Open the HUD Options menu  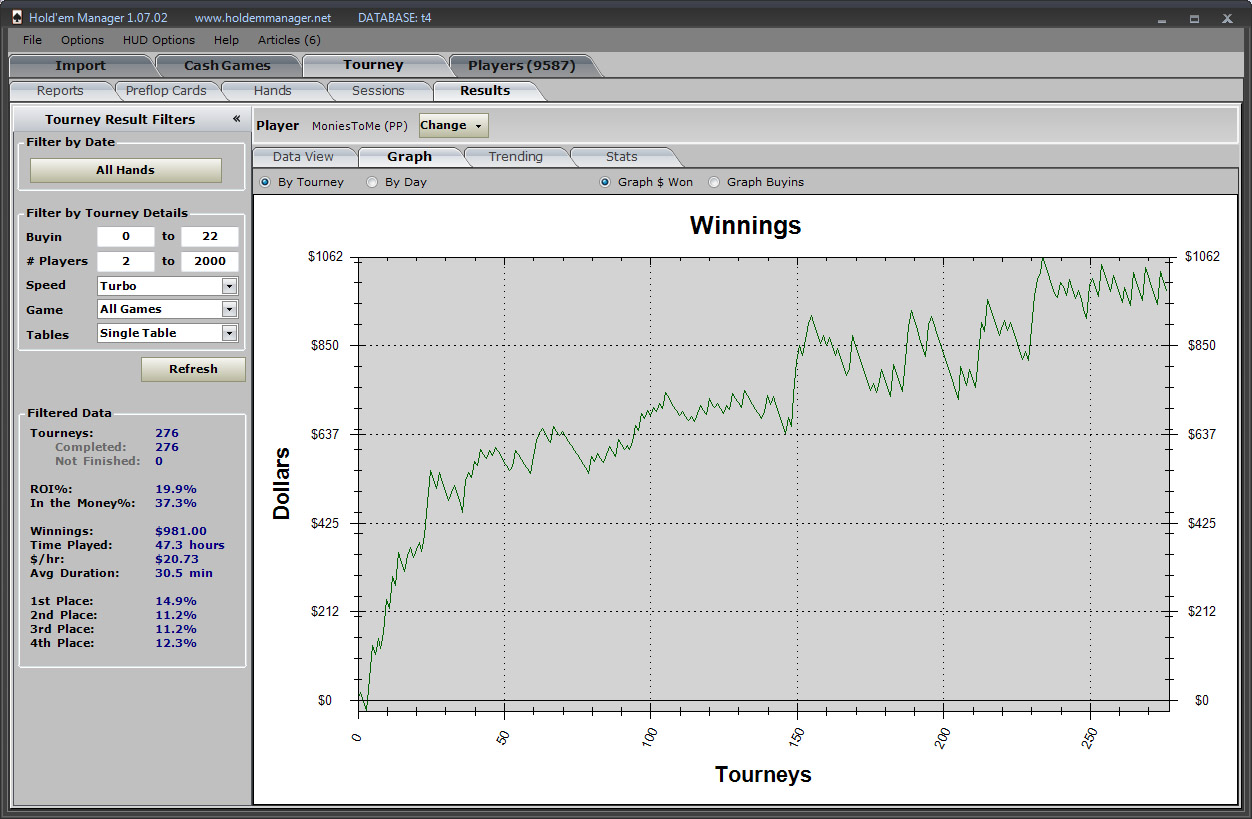tap(159, 40)
